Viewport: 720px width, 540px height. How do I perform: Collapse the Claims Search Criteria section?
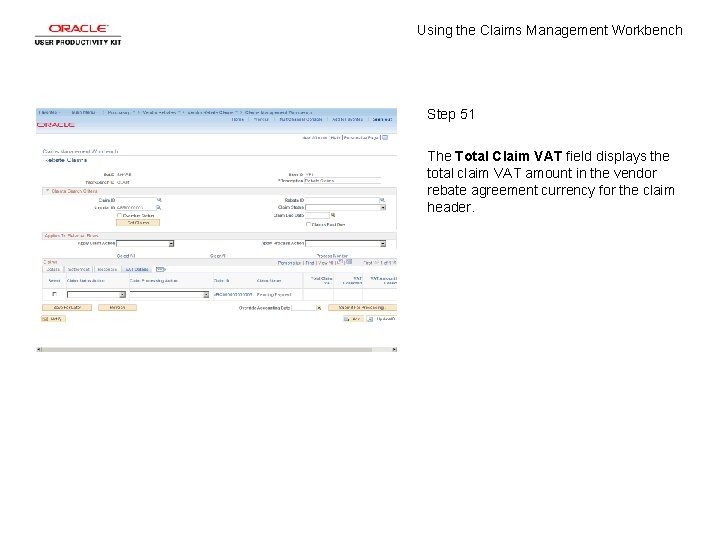(47, 191)
